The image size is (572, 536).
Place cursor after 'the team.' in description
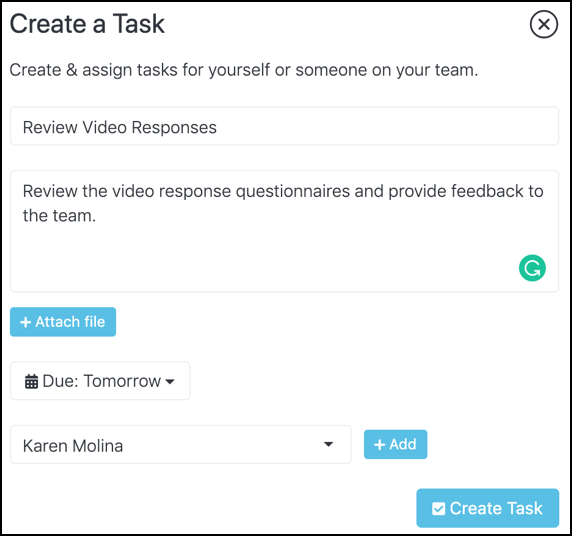click(97, 216)
